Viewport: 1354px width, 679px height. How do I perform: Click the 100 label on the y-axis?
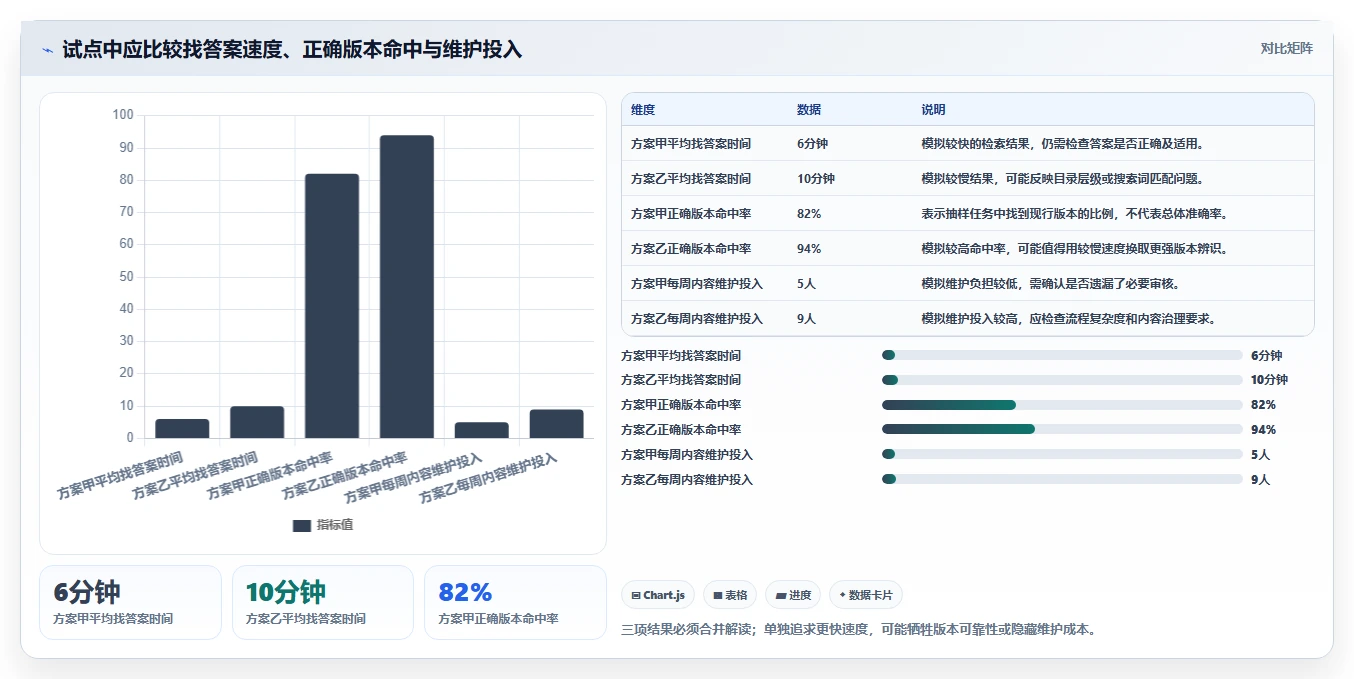pyautogui.click(x=123, y=115)
